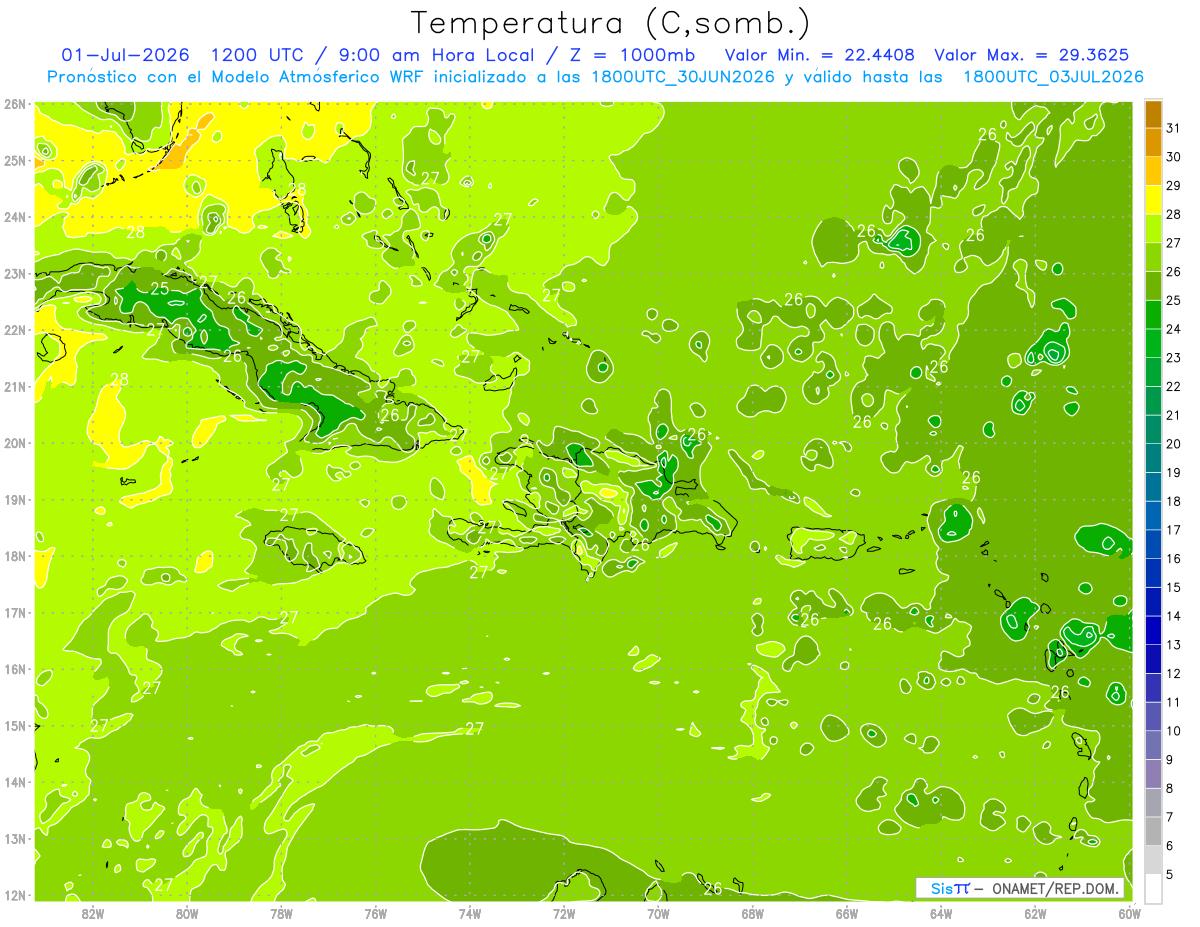Click the Valor Max. = 29.3625 text

1032,55
